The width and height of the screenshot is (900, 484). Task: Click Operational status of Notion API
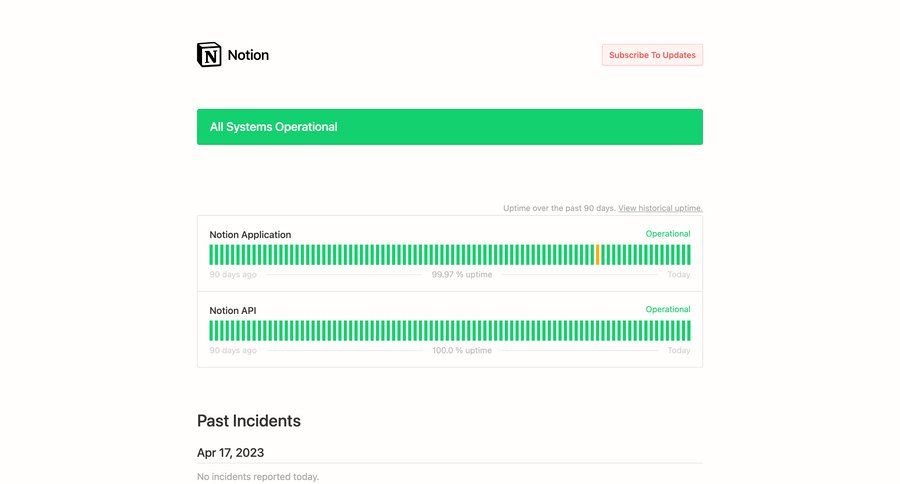point(668,309)
